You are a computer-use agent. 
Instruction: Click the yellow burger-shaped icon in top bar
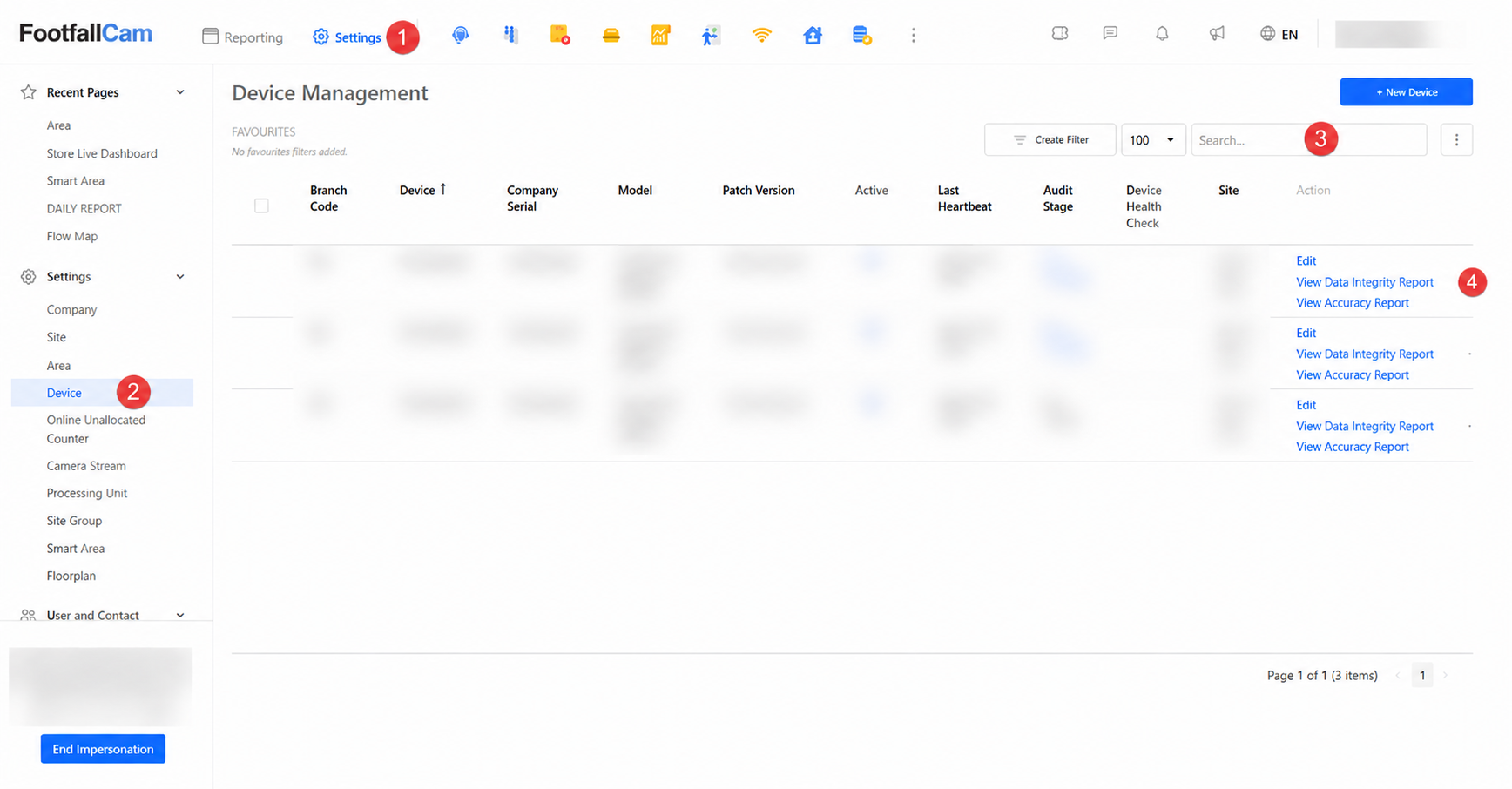[611, 35]
